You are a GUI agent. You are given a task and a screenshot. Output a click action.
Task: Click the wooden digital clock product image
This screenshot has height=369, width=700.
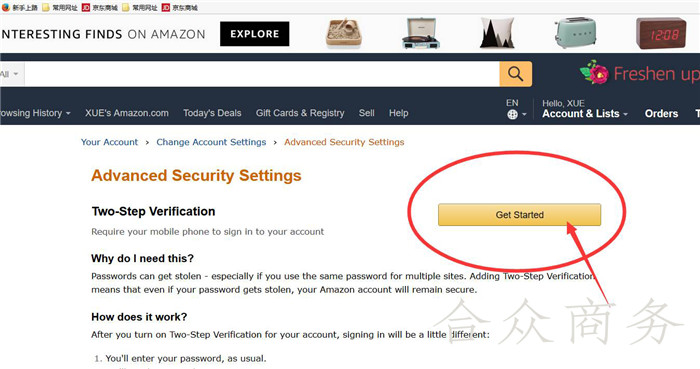coord(661,33)
